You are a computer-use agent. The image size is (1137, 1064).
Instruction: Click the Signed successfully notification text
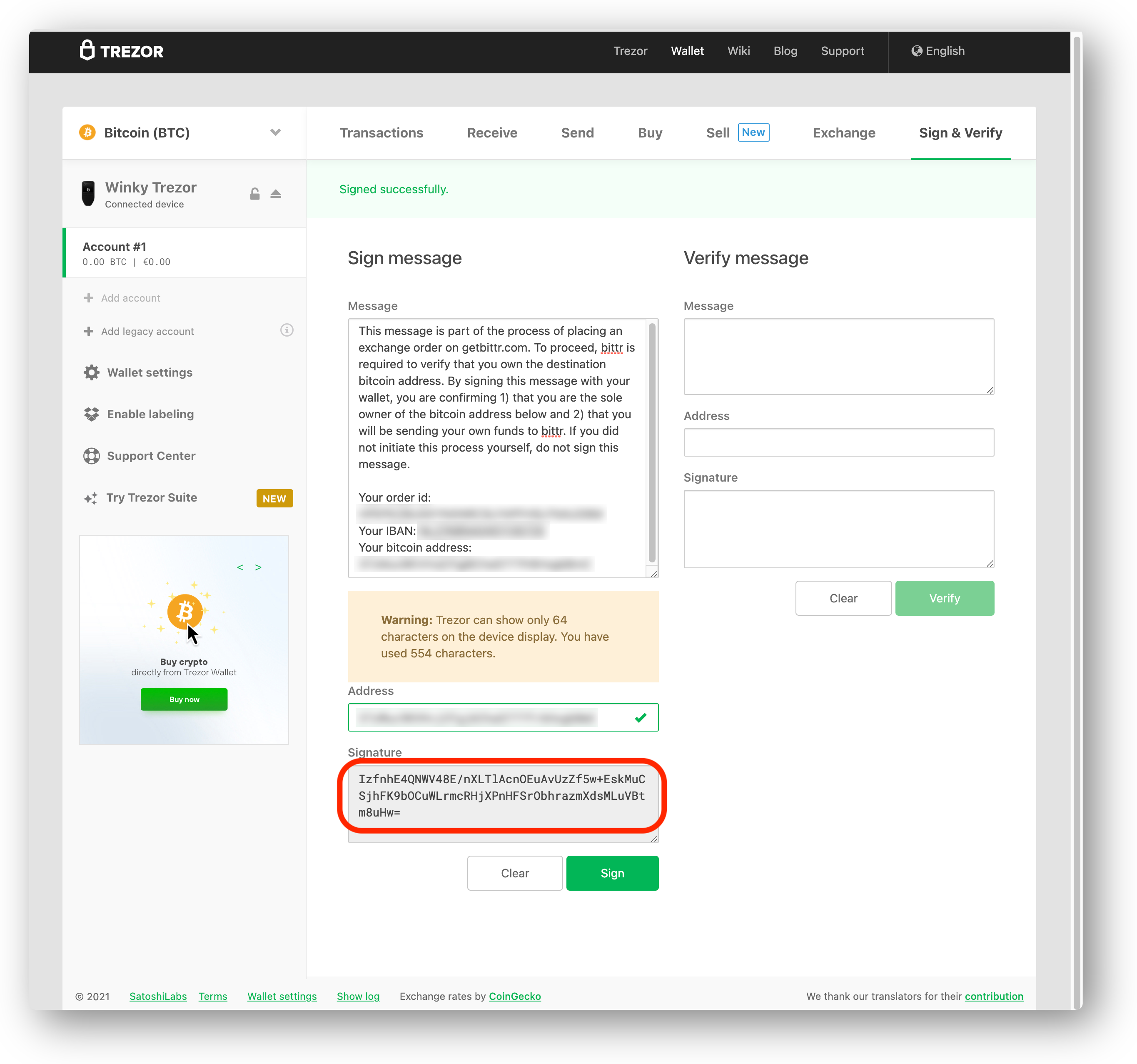[394, 190]
